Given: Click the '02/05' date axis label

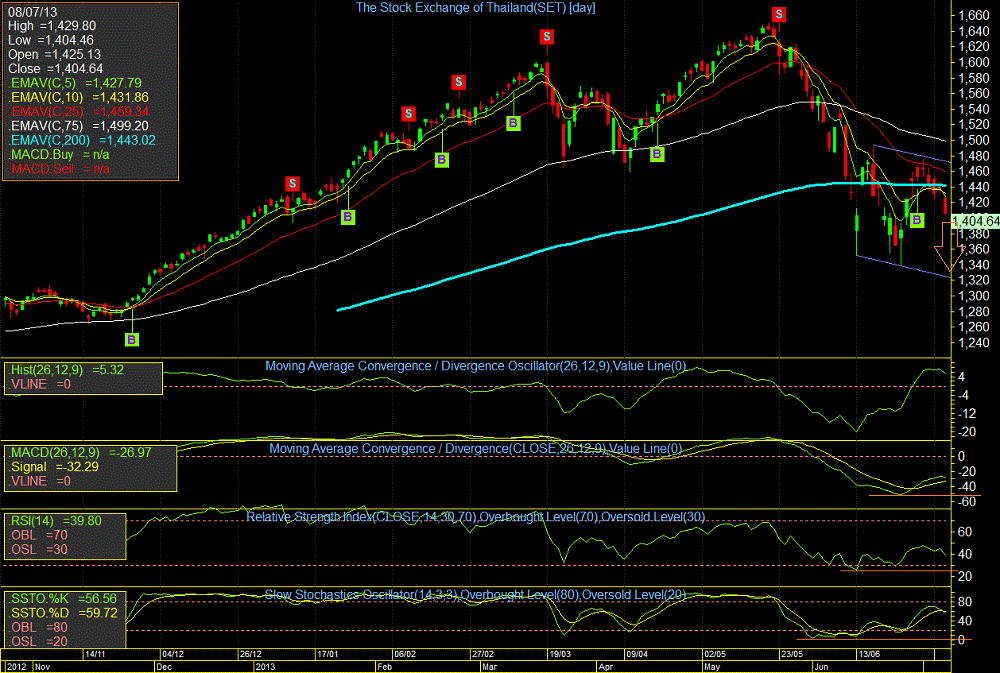Looking at the screenshot, I should click(714, 655).
